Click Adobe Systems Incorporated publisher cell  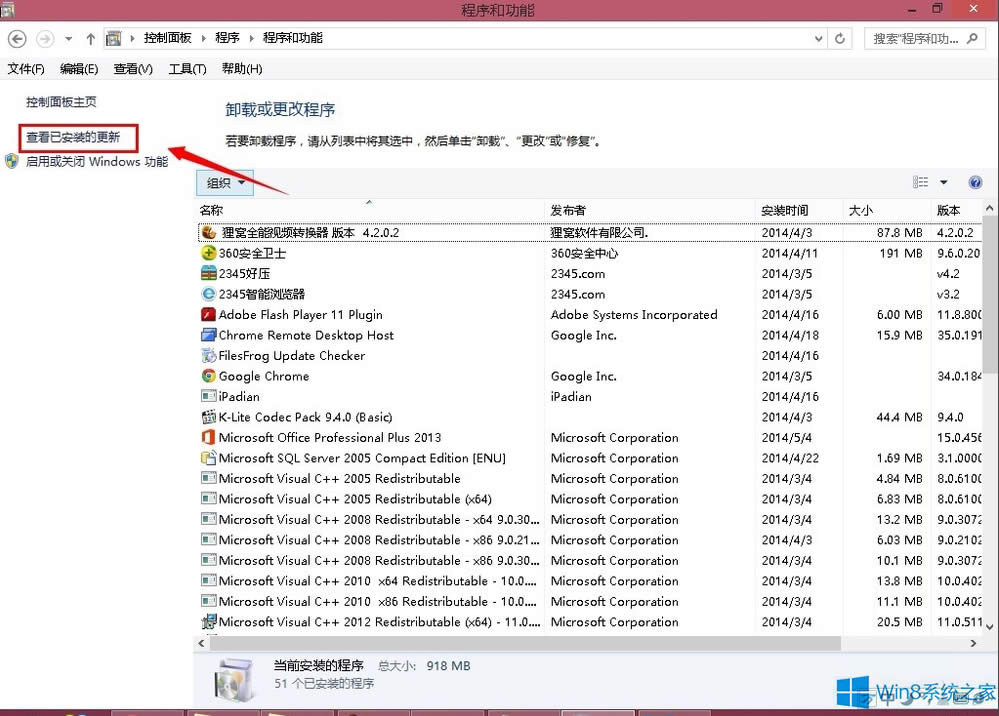tap(634, 315)
